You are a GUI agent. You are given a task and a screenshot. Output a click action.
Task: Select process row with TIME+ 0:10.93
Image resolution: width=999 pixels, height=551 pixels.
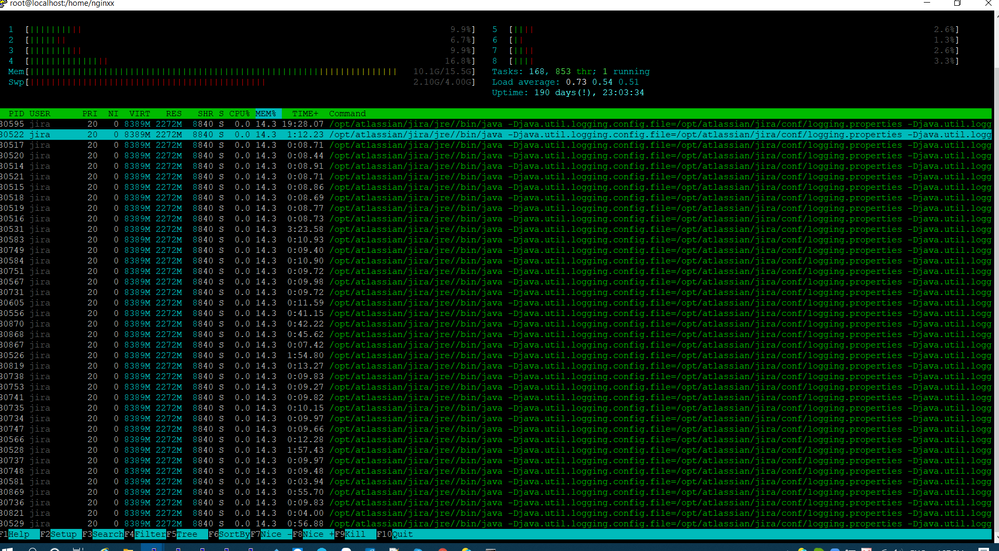[x=496, y=240]
